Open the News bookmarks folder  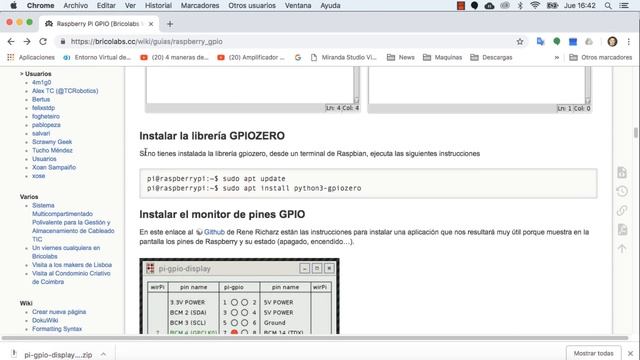point(401,58)
